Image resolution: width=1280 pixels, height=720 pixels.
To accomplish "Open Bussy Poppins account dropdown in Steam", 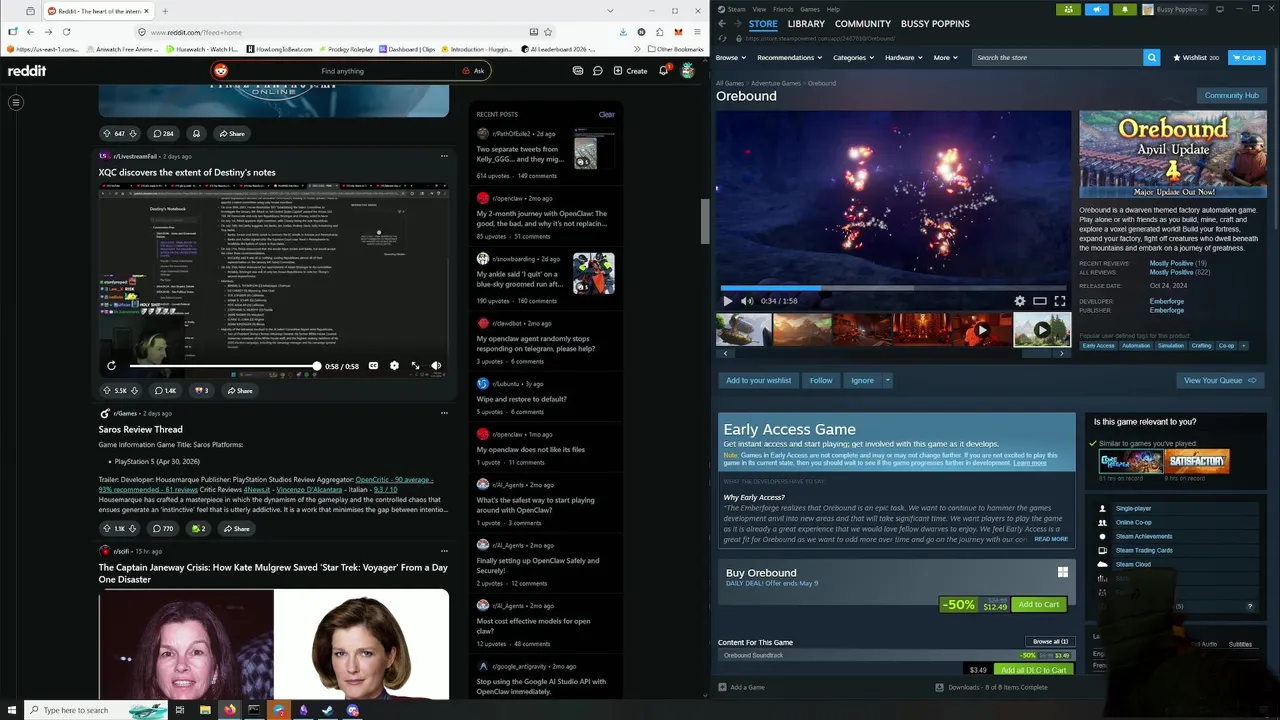I will point(1176,9).
